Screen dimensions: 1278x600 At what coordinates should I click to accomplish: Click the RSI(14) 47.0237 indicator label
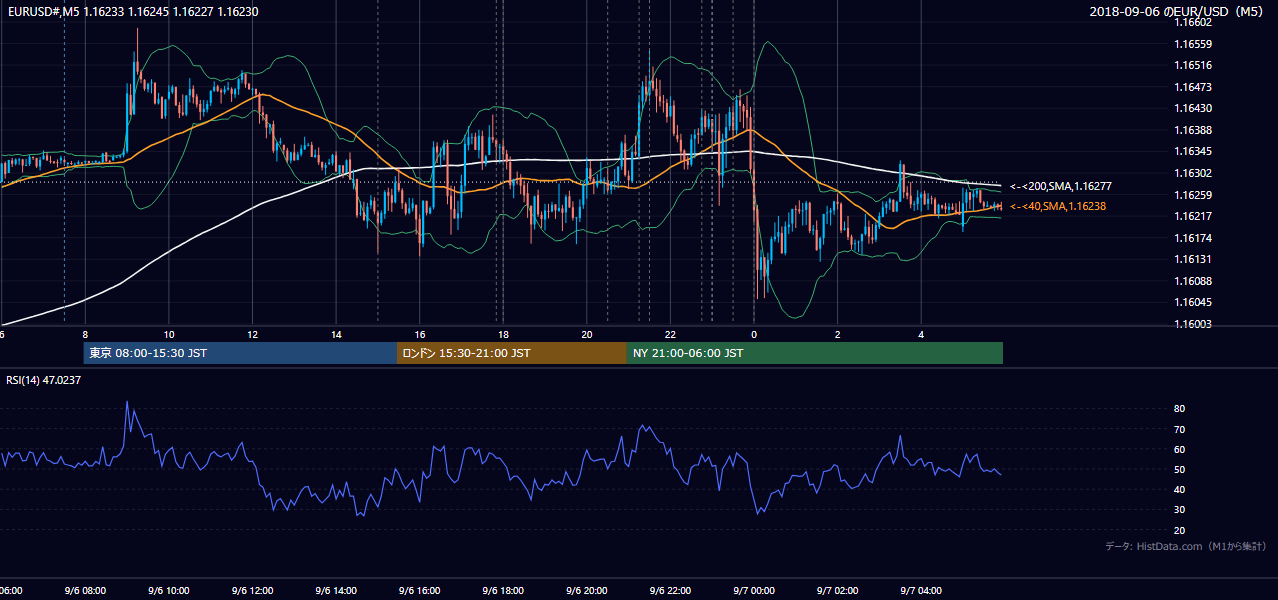pyautogui.click(x=44, y=380)
